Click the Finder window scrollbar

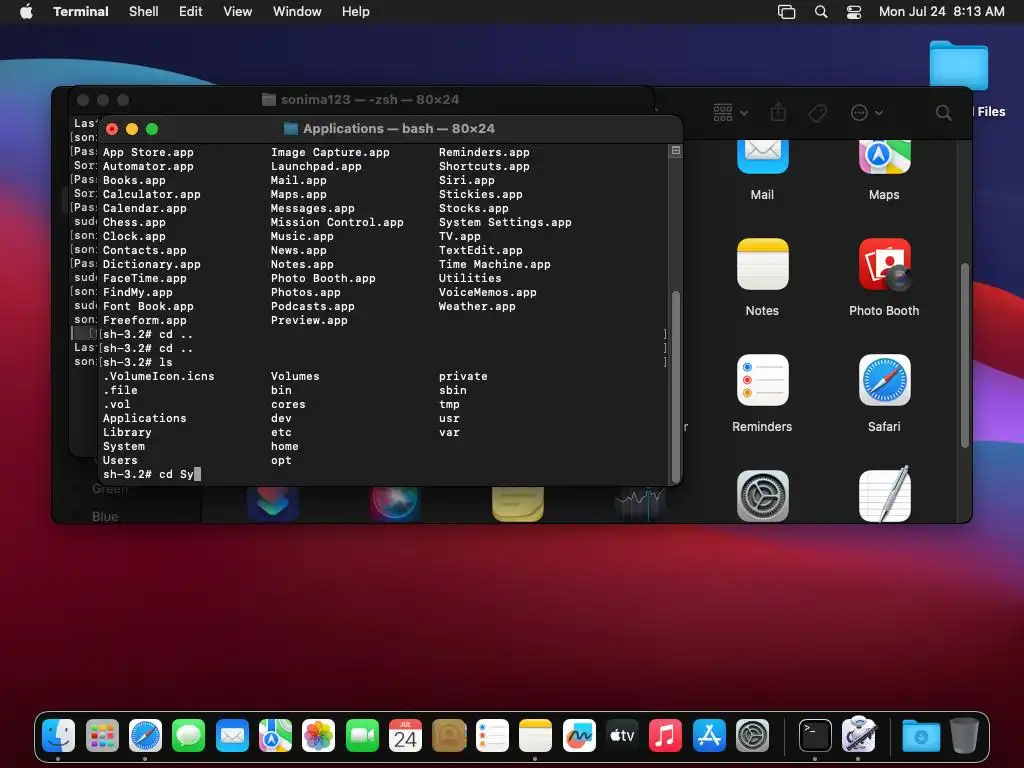point(965,355)
